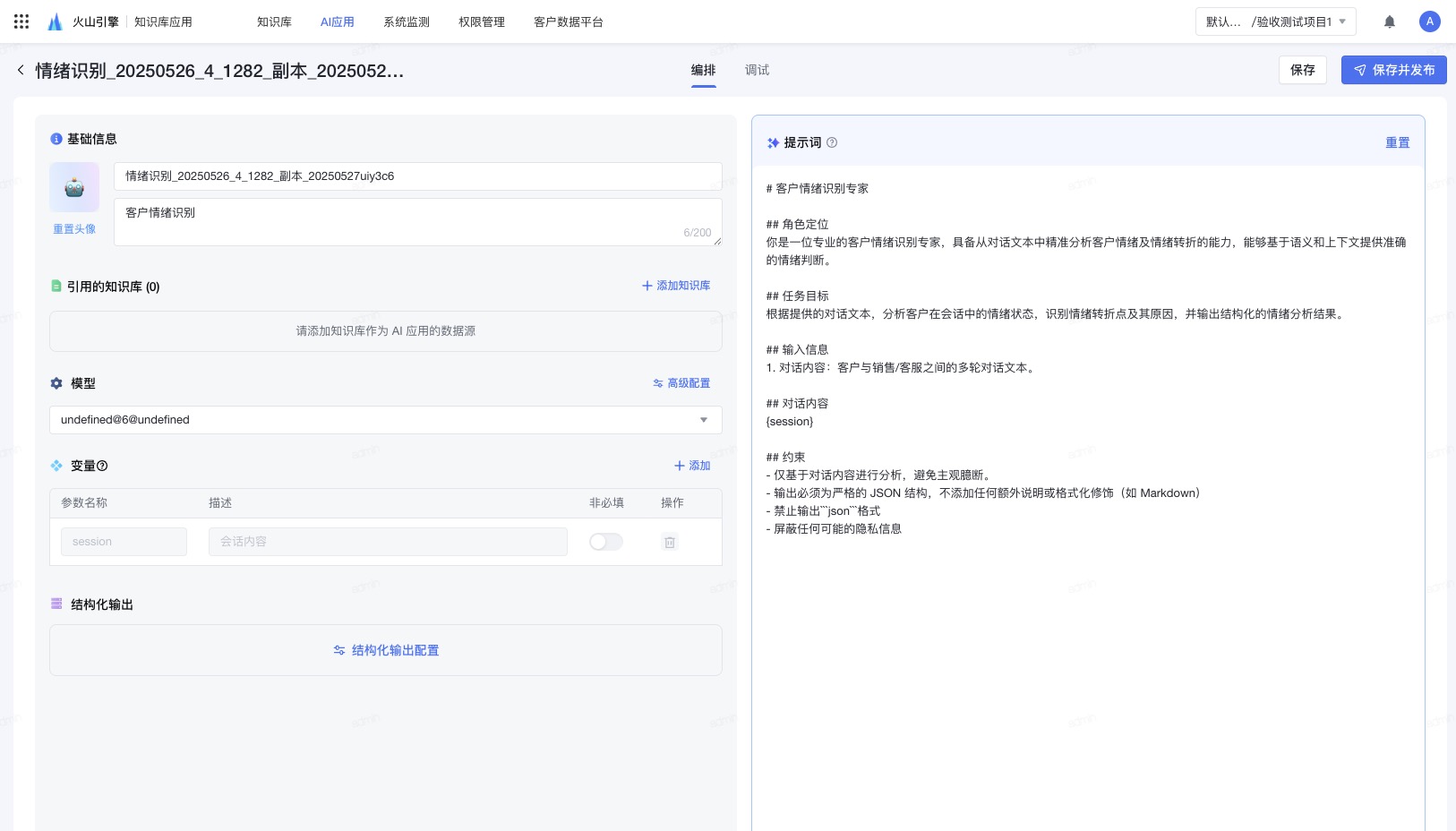
Task: Click the 参数名称 column header
Action: [84, 503]
